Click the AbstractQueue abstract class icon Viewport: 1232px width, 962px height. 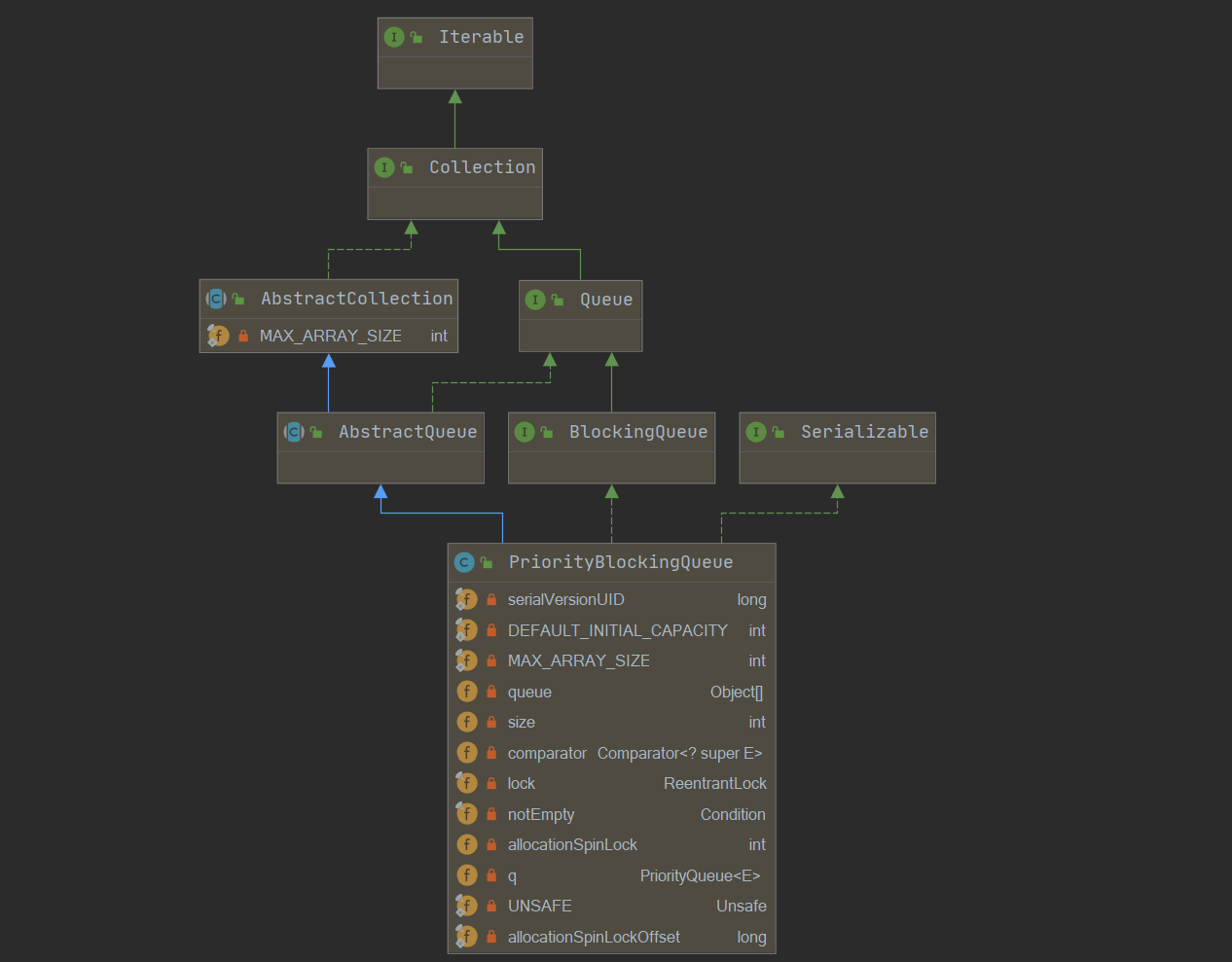(294, 432)
